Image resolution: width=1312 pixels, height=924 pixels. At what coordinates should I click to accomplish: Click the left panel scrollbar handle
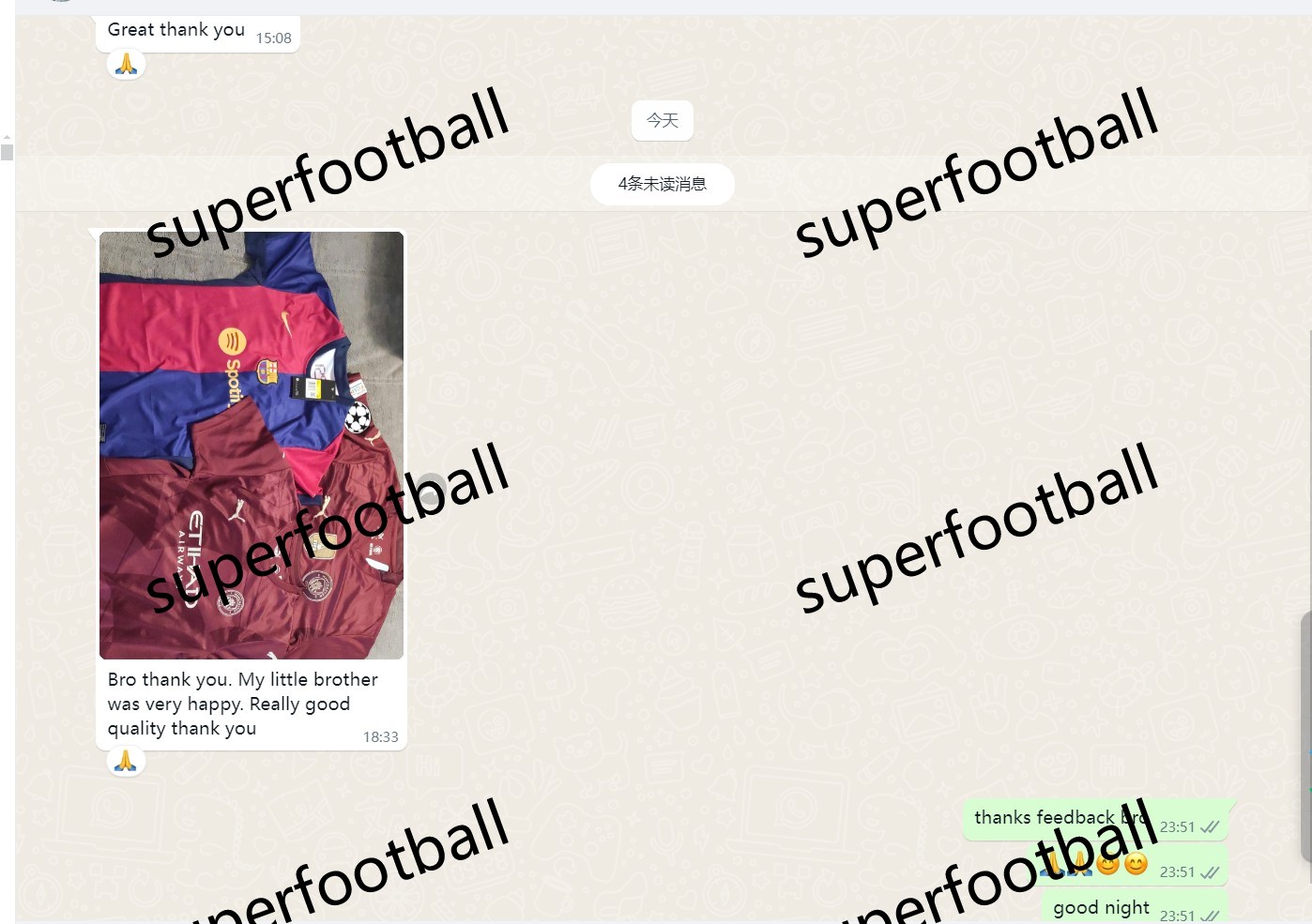(x=7, y=152)
